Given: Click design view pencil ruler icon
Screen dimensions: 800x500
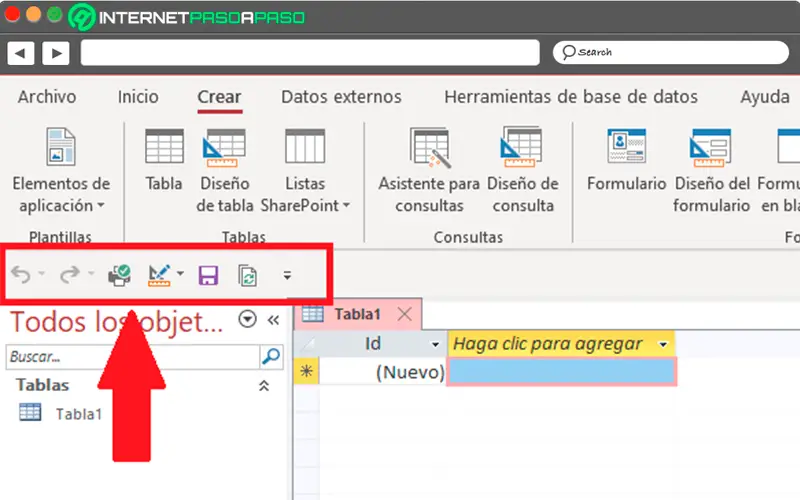Looking at the screenshot, I should click(159, 276).
